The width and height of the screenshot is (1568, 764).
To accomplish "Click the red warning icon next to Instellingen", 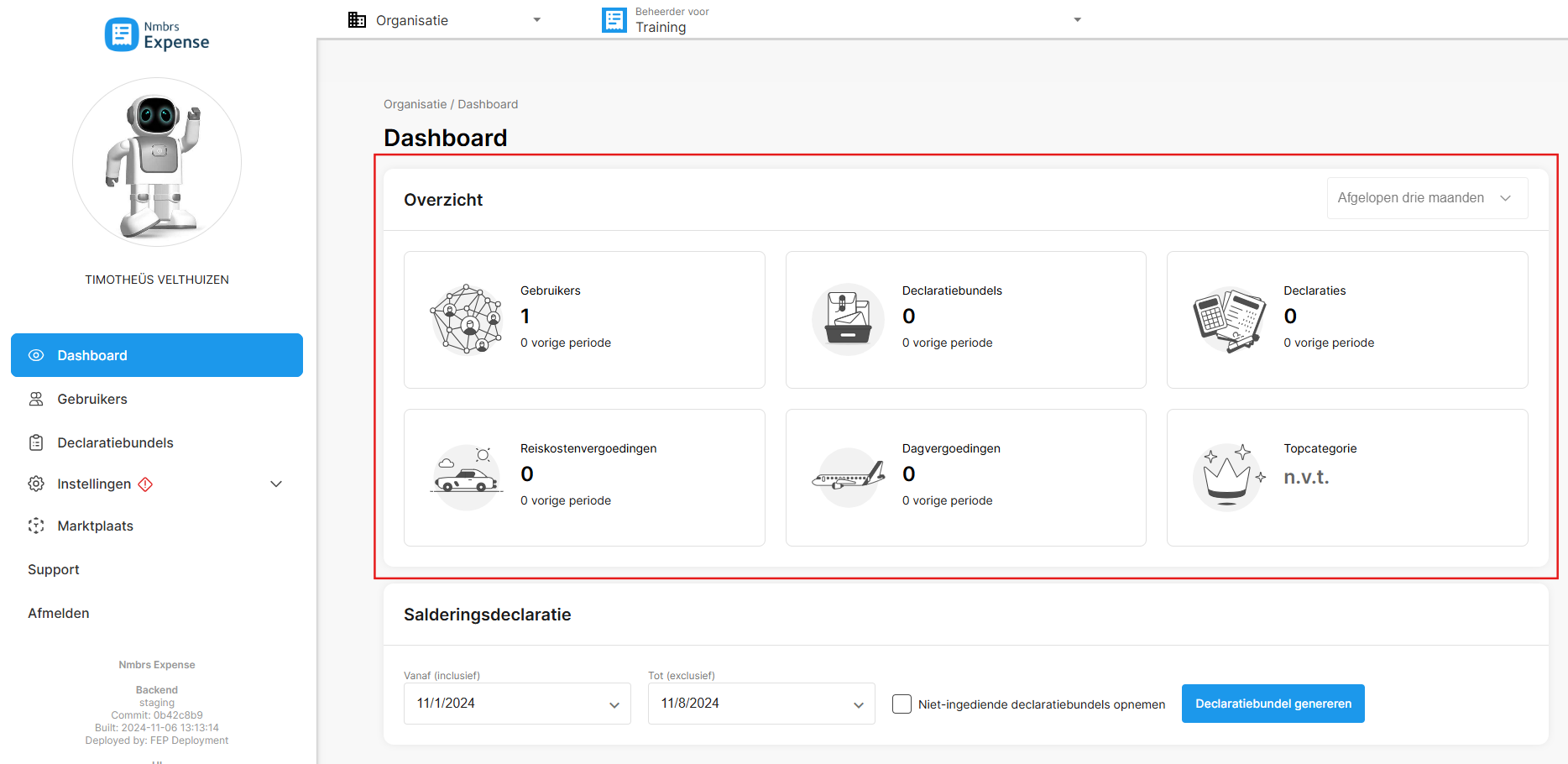I will pyautogui.click(x=145, y=484).
